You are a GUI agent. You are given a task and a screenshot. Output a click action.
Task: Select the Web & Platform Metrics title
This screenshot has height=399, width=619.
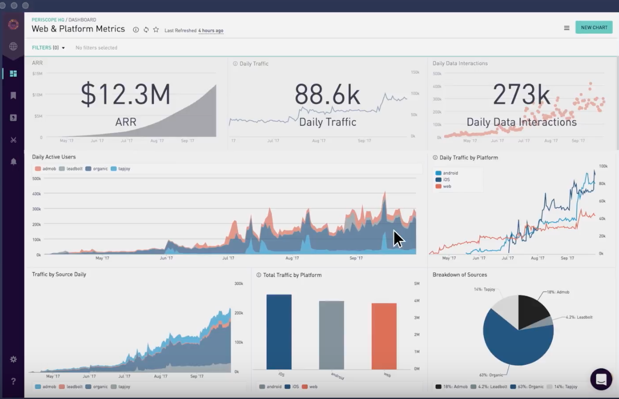[x=78, y=29]
